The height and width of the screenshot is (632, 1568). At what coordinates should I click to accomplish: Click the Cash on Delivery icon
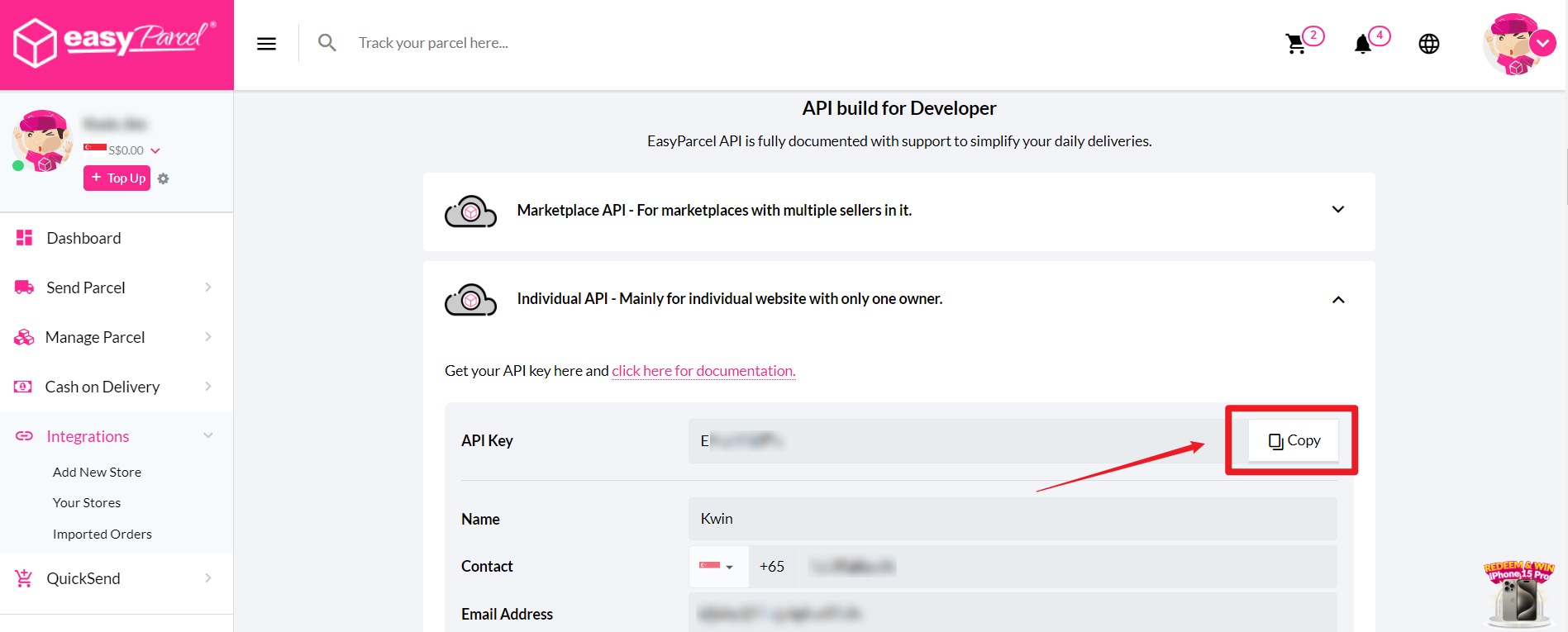pyautogui.click(x=24, y=387)
